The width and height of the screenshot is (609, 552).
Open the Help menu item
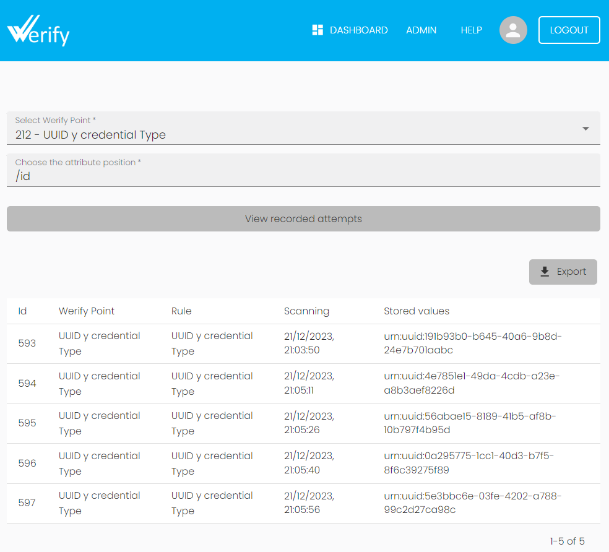(x=471, y=30)
